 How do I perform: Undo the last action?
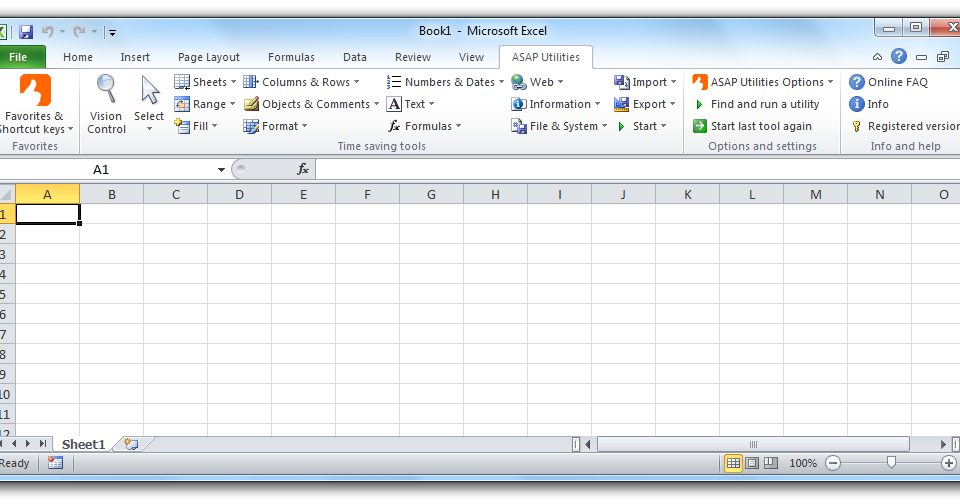48,31
